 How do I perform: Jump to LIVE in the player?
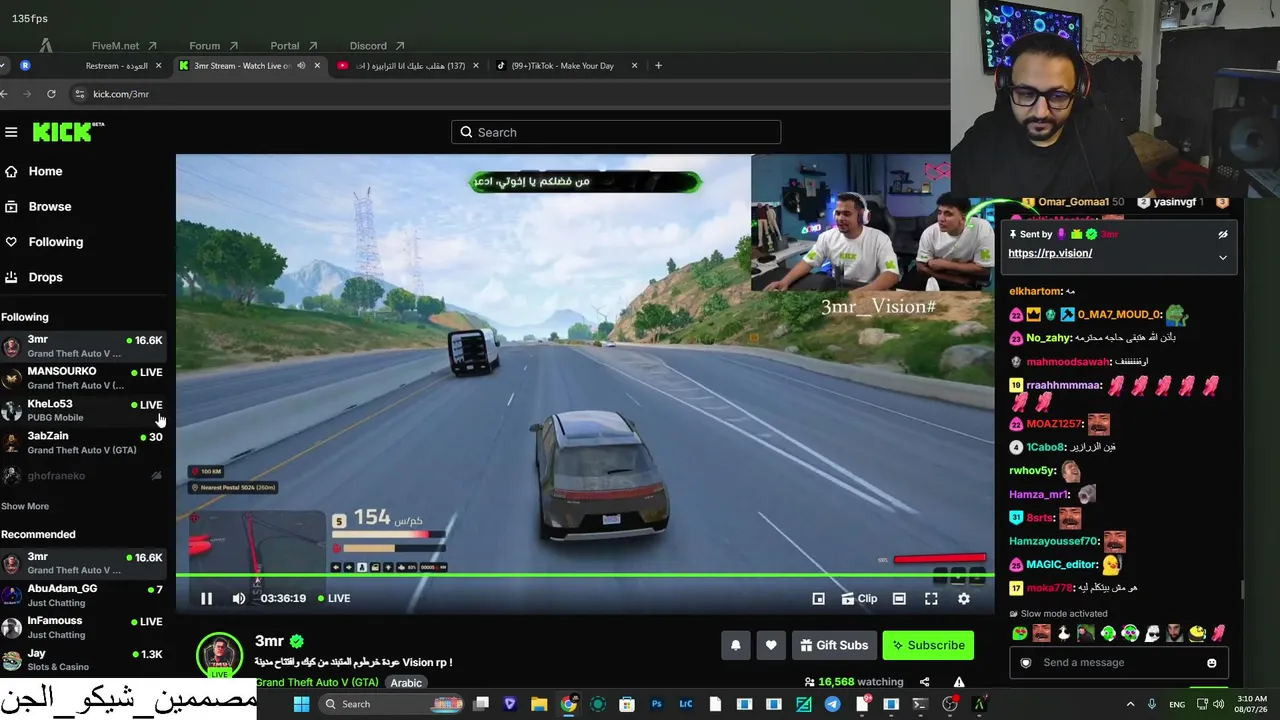click(x=334, y=598)
